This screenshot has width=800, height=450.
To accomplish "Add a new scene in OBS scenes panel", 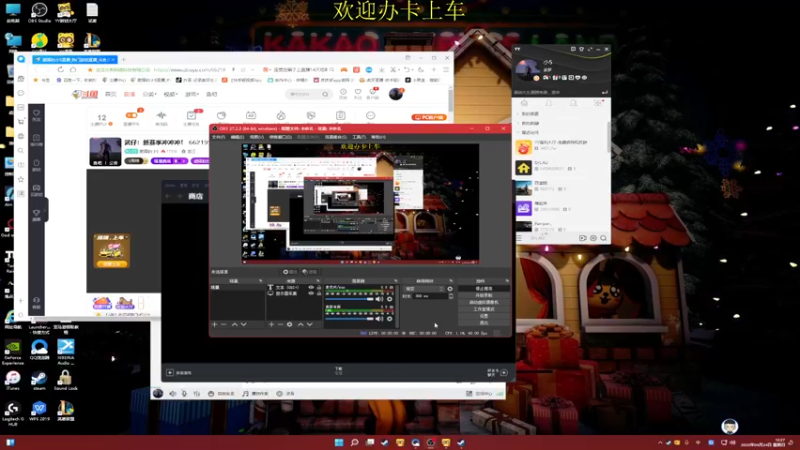I will click(x=214, y=324).
